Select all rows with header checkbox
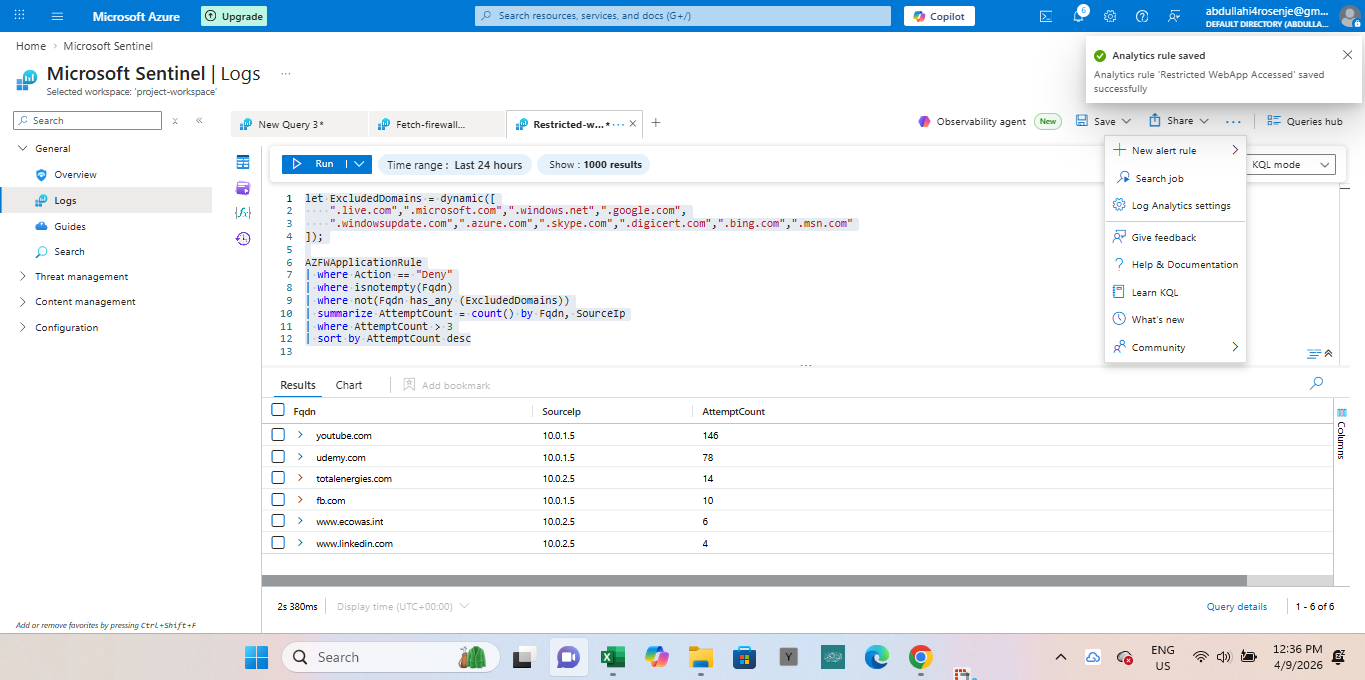 tap(278, 410)
